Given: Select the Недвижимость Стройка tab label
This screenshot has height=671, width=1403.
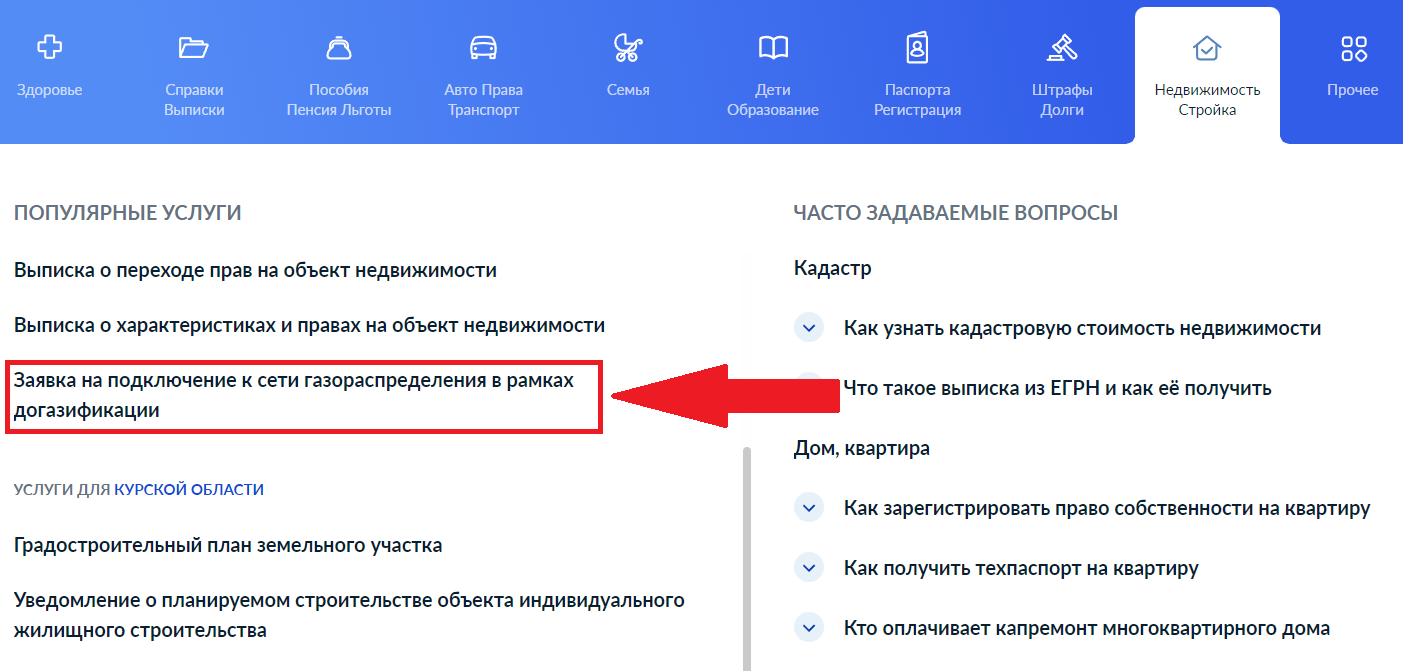Looking at the screenshot, I should tap(1207, 100).
